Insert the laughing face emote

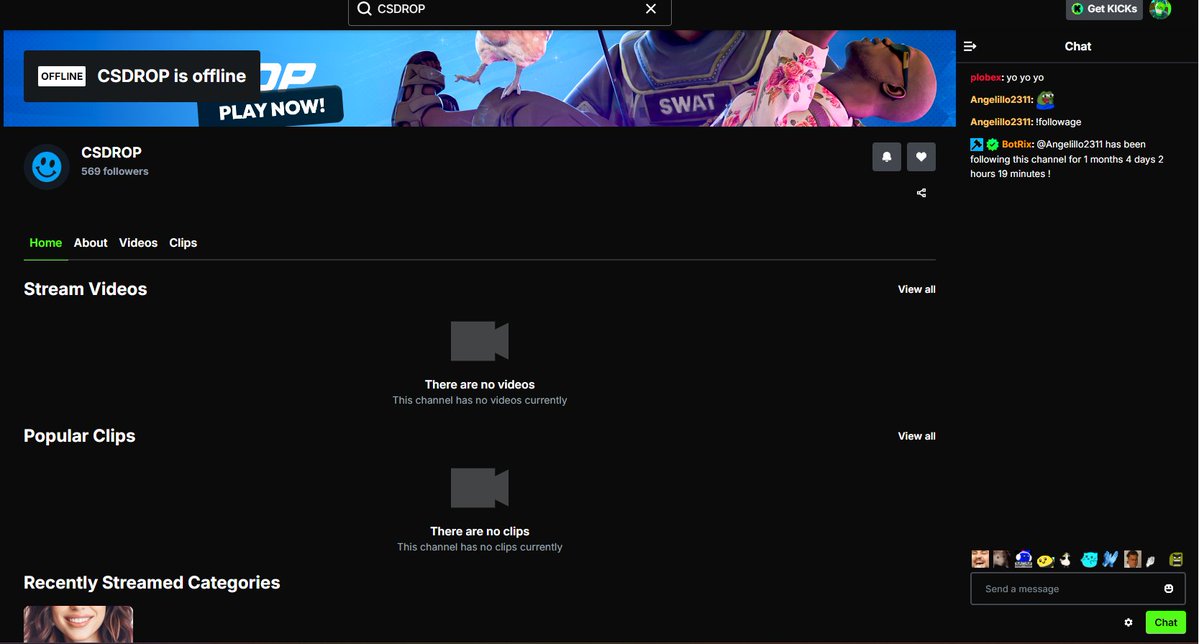click(980, 559)
